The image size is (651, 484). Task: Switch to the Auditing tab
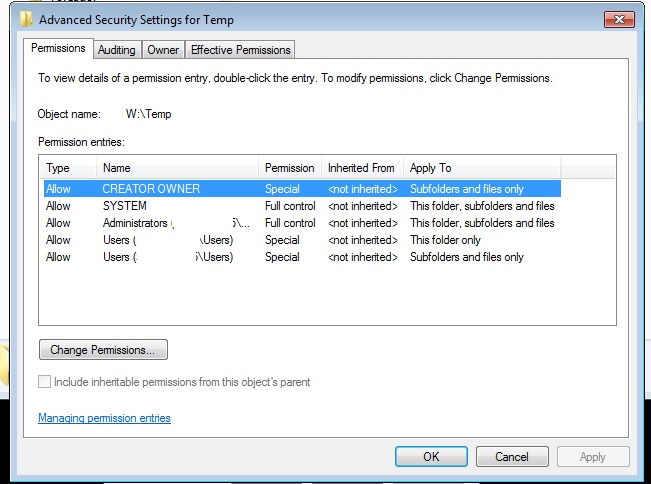point(117,50)
